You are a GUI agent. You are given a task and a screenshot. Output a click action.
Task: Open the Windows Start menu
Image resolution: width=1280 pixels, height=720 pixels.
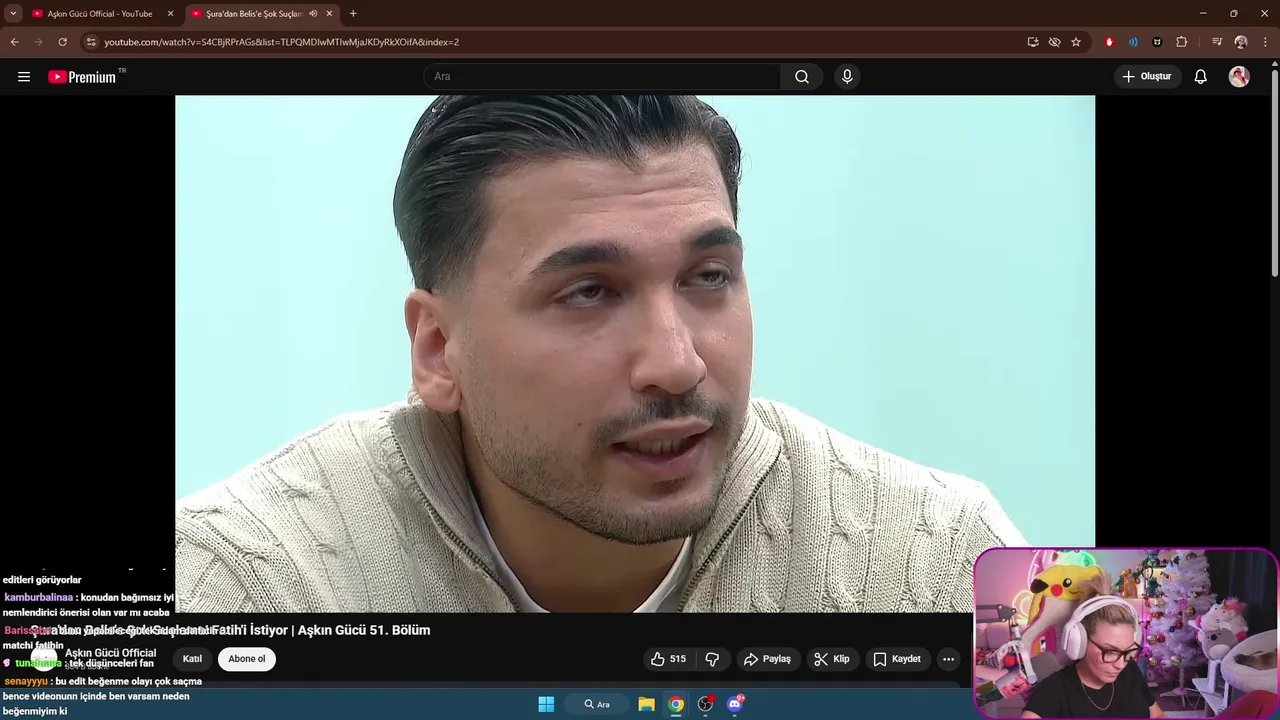(x=546, y=704)
